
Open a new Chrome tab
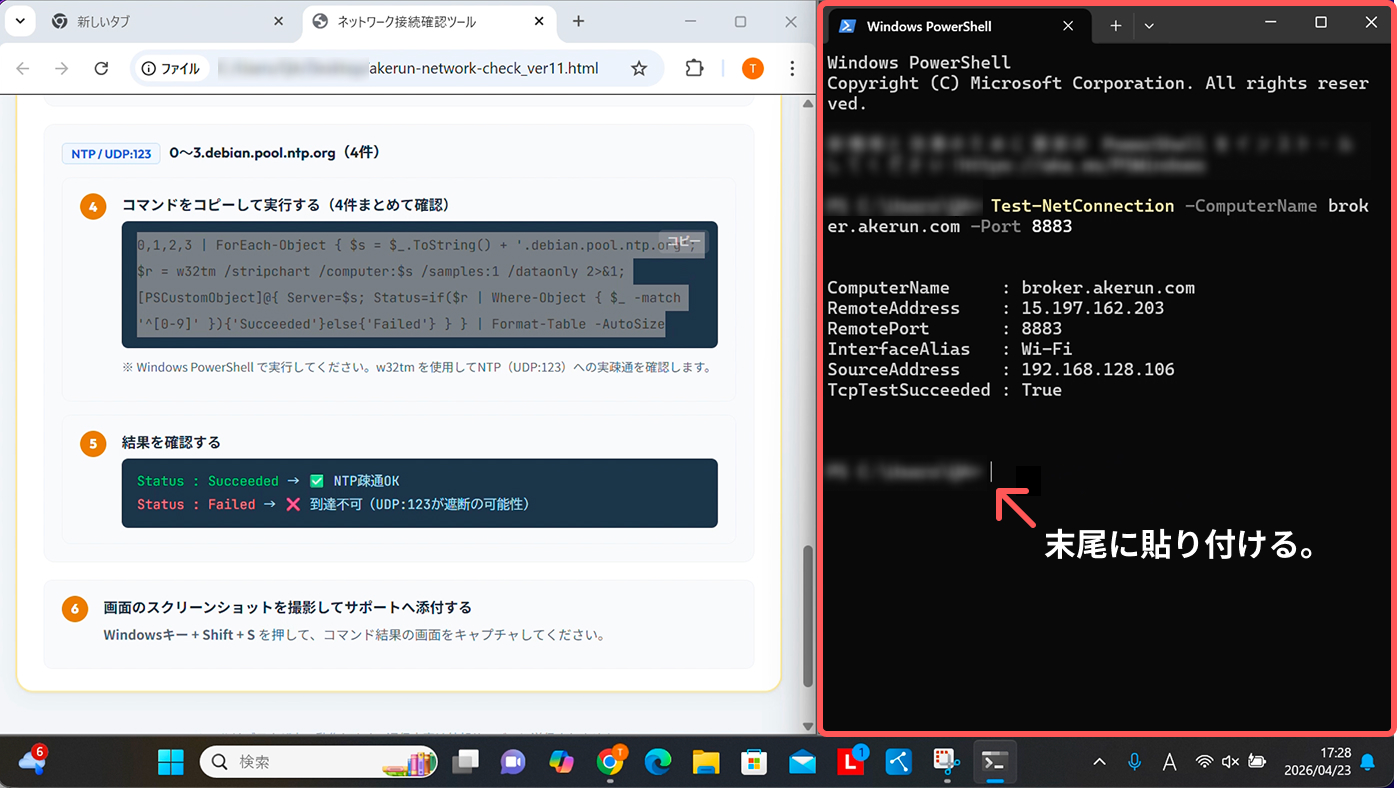pyautogui.click(x=578, y=21)
